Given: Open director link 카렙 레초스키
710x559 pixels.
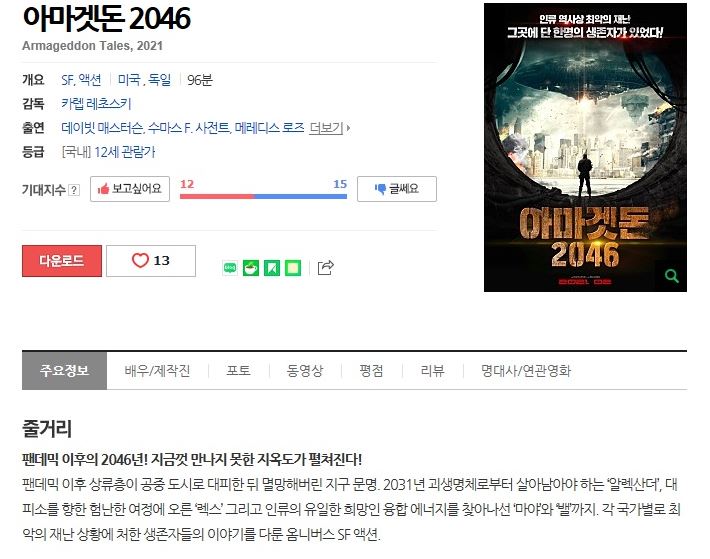Looking at the screenshot, I should coord(96,104).
